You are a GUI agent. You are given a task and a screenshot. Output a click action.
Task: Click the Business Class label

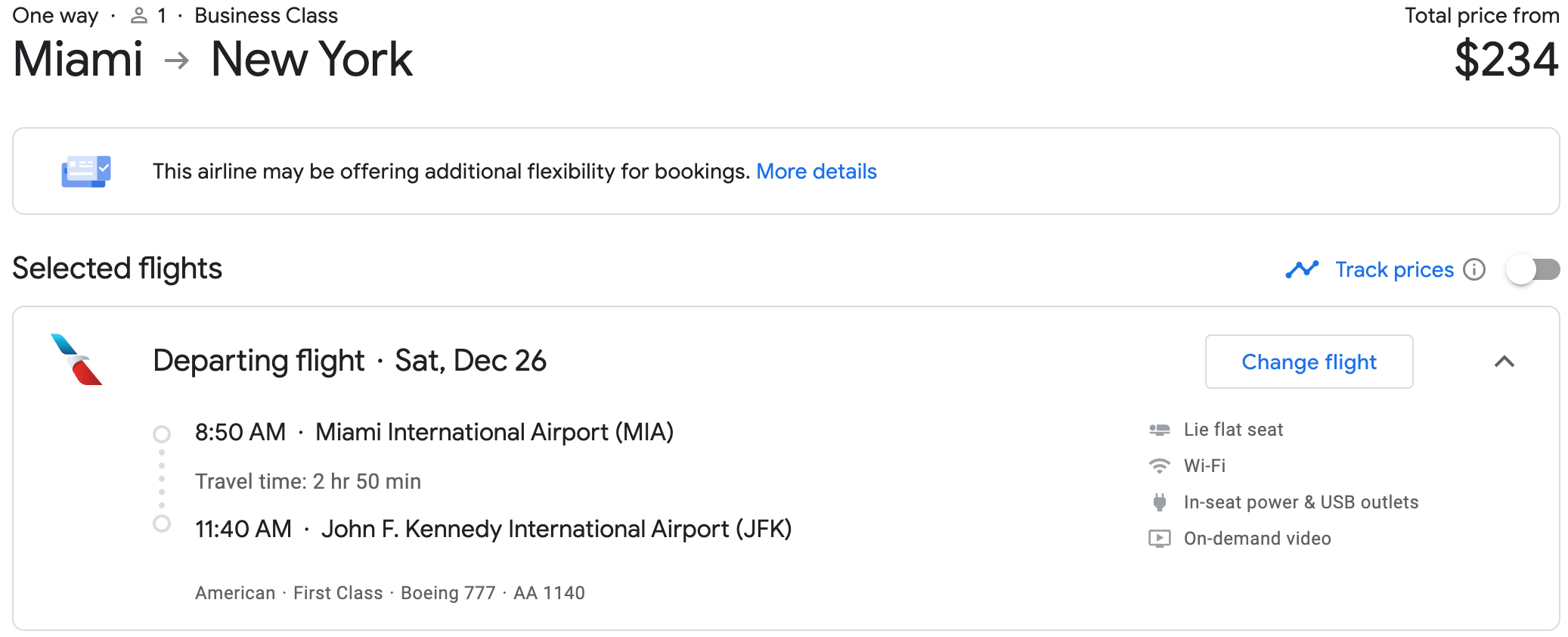[x=266, y=16]
